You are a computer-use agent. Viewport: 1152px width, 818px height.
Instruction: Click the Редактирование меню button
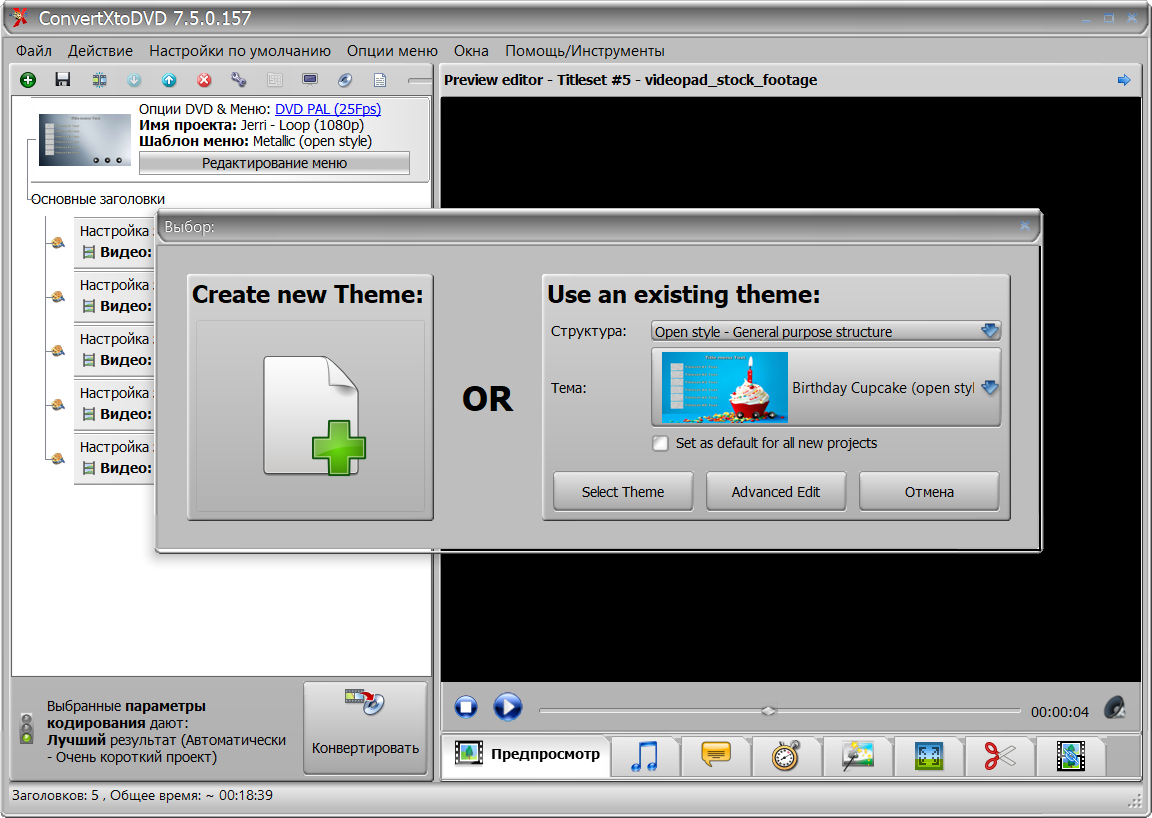(274, 163)
